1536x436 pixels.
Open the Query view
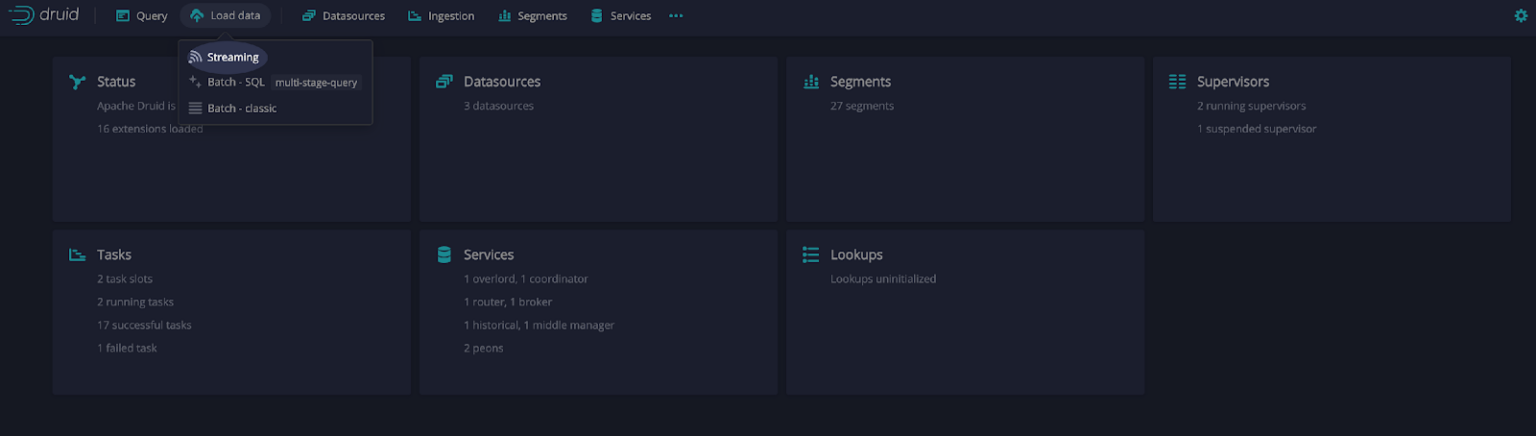pyautogui.click(x=141, y=16)
